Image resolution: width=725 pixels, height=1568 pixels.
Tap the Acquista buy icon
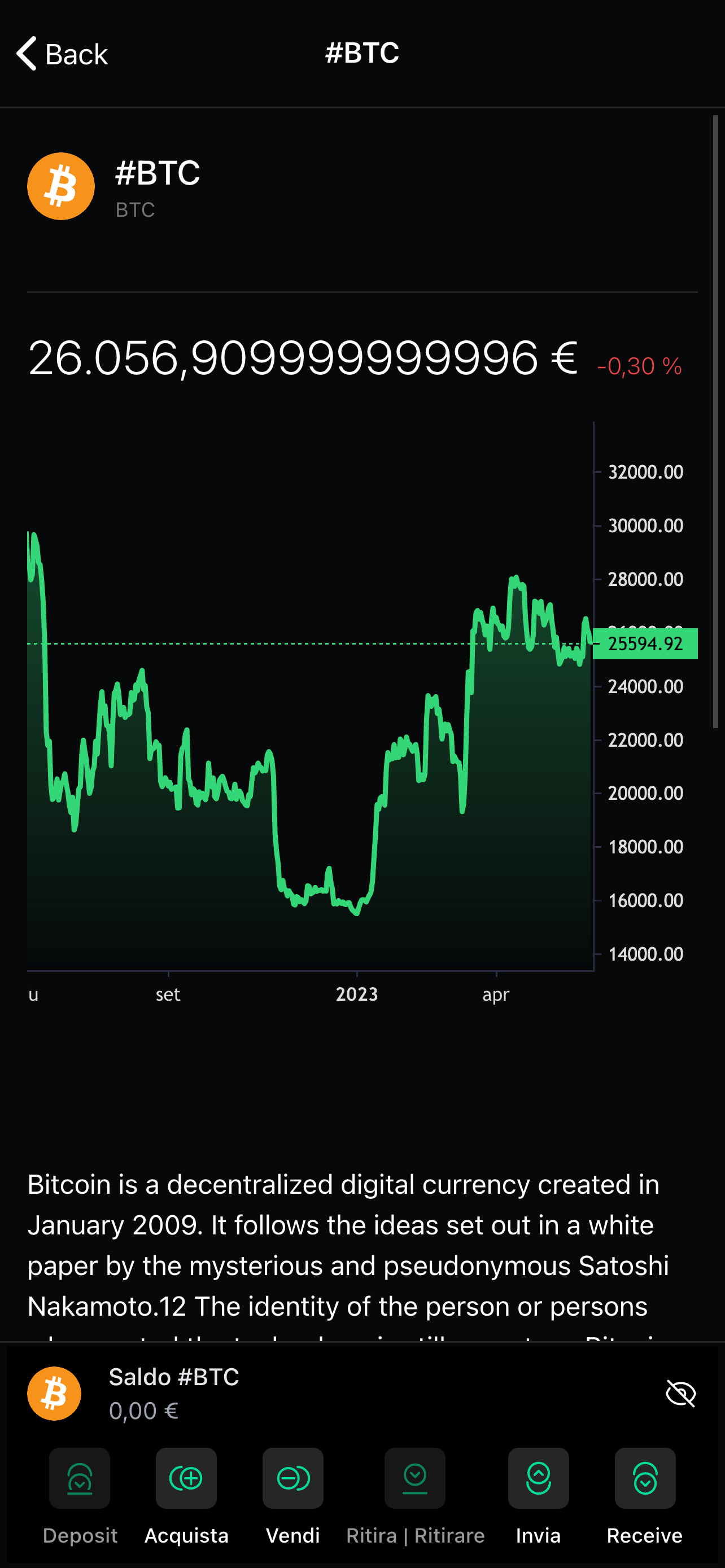[x=186, y=1478]
